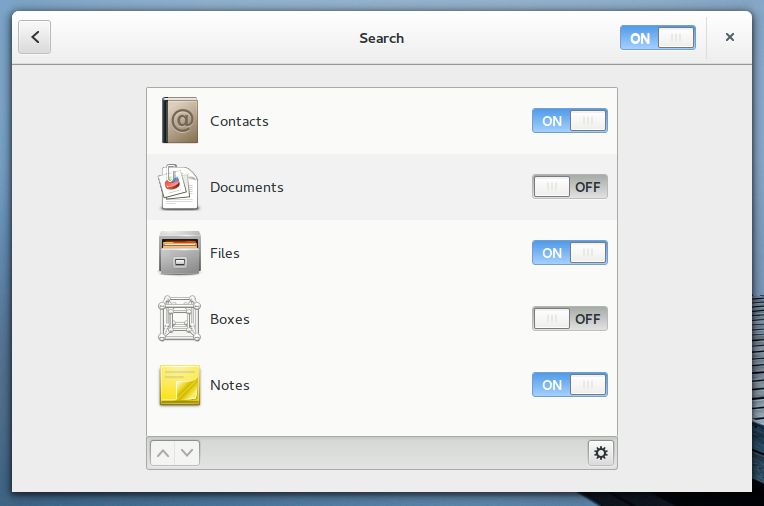This screenshot has height=506, width=764.
Task: Close the Search settings window
Action: coord(730,38)
